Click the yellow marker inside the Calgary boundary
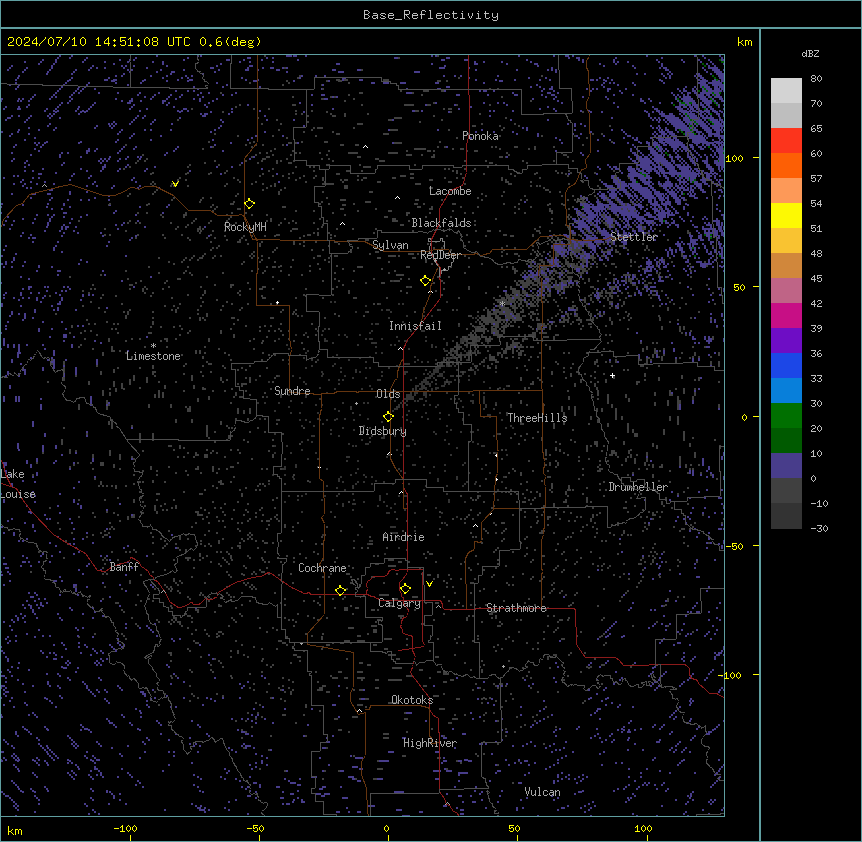 [x=405, y=589]
